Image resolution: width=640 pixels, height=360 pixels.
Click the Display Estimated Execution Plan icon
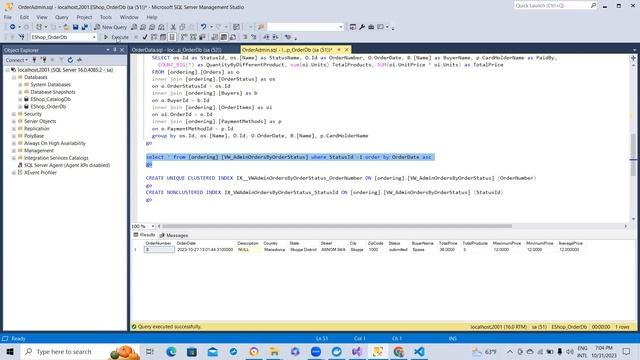click(x=154, y=37)
